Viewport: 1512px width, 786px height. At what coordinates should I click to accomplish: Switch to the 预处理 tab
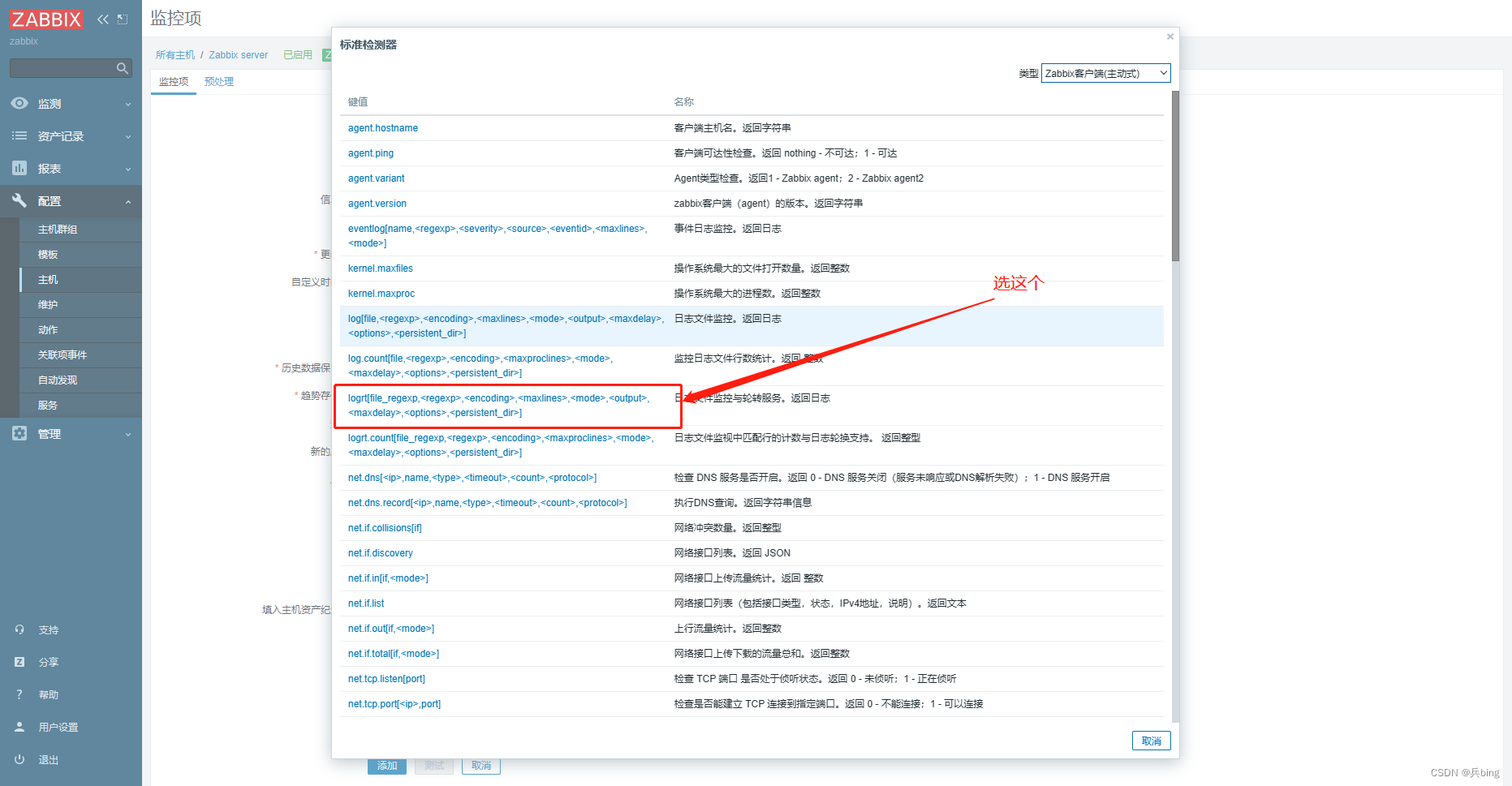(x=219, y=82)
